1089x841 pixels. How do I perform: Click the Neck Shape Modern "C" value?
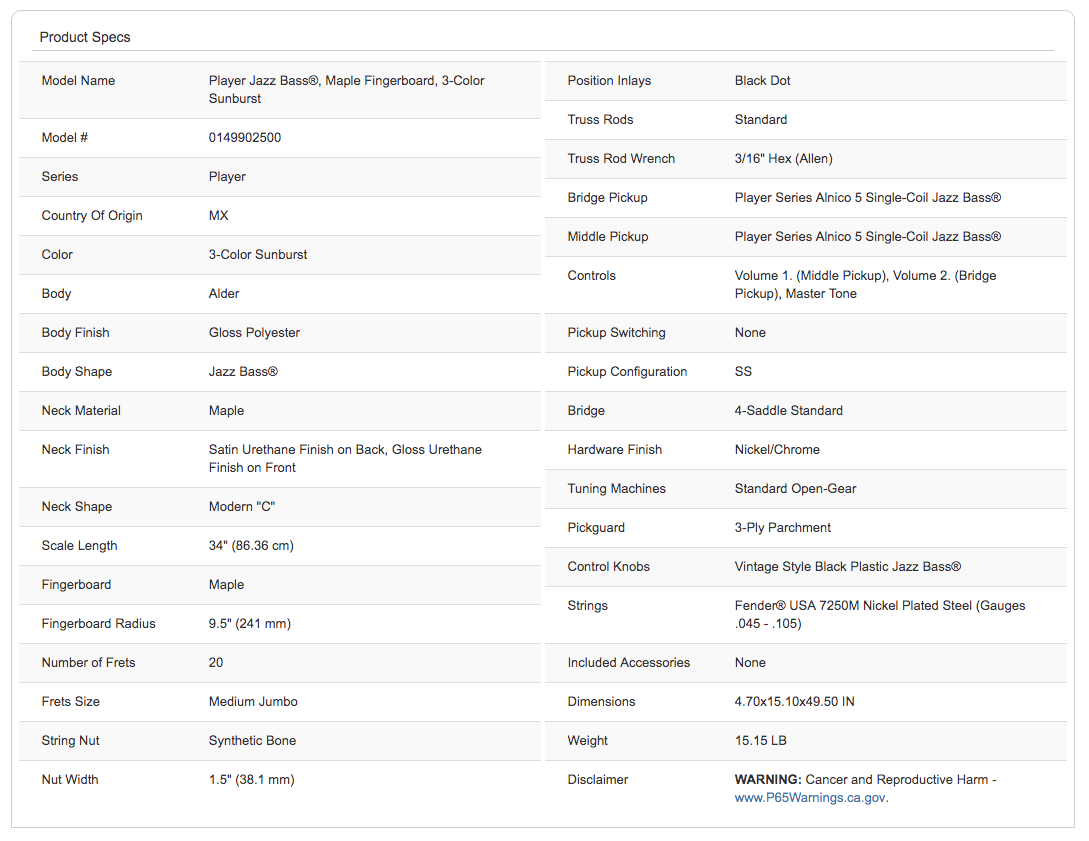(242, 506)
